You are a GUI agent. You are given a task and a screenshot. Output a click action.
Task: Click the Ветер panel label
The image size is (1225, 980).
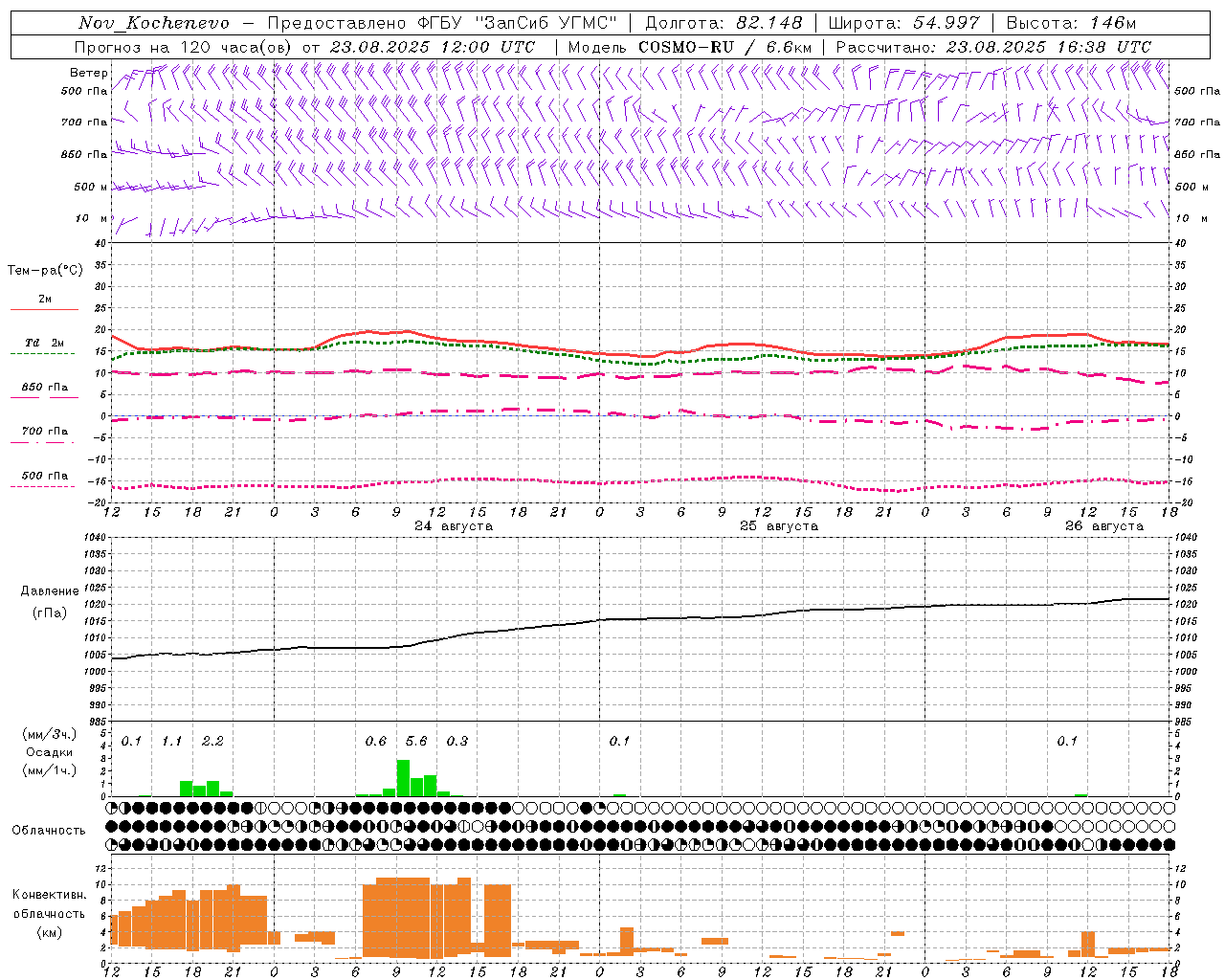(88, 73)
